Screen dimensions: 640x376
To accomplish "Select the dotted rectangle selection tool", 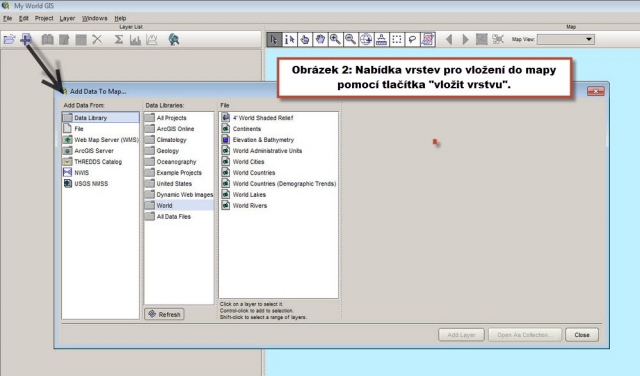I will (397, 39).
